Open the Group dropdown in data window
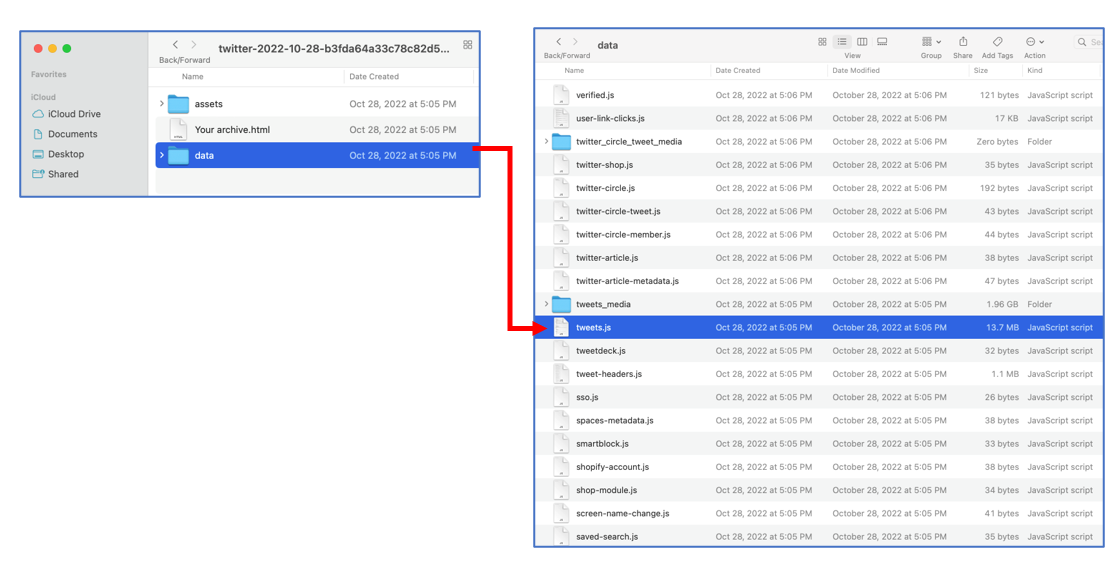The width and height of the screenshot is (1114, 568). pyautogui.click(x=931, y=42)
